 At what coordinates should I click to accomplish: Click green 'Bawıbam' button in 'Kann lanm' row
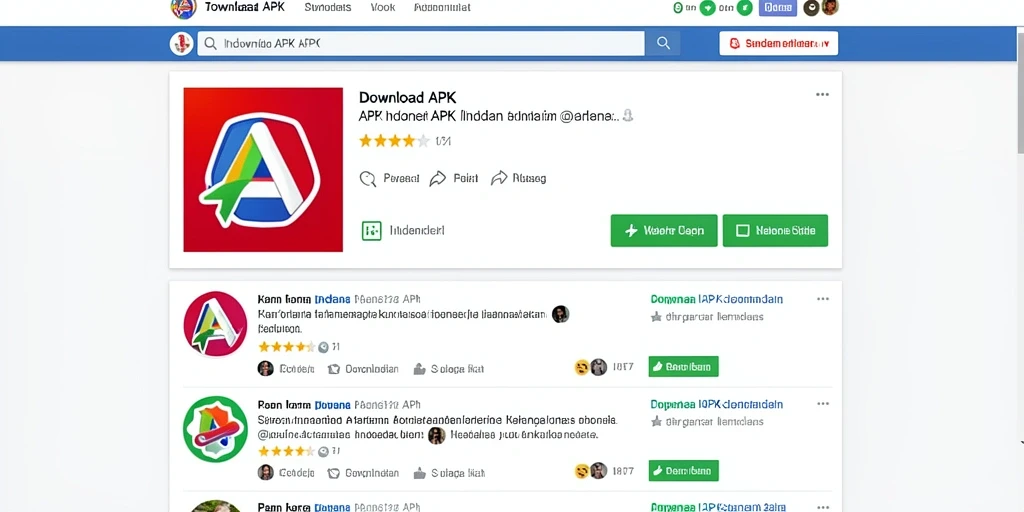pyautogui.click(x=684, y=366)
